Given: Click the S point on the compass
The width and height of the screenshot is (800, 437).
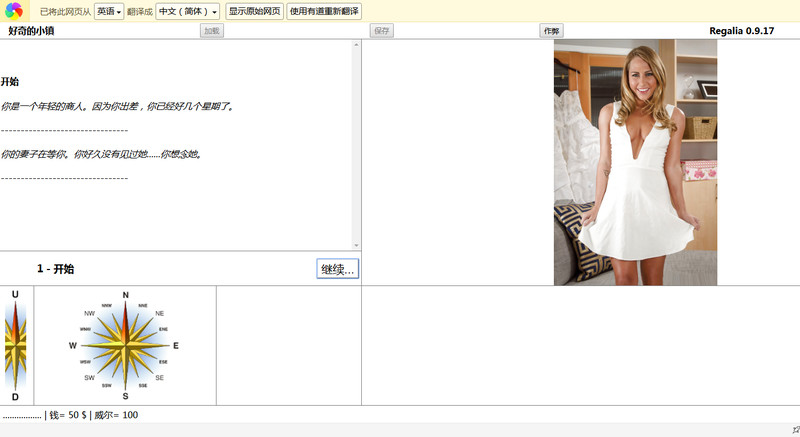Looking at the screenshot, I should coord(125,396).
